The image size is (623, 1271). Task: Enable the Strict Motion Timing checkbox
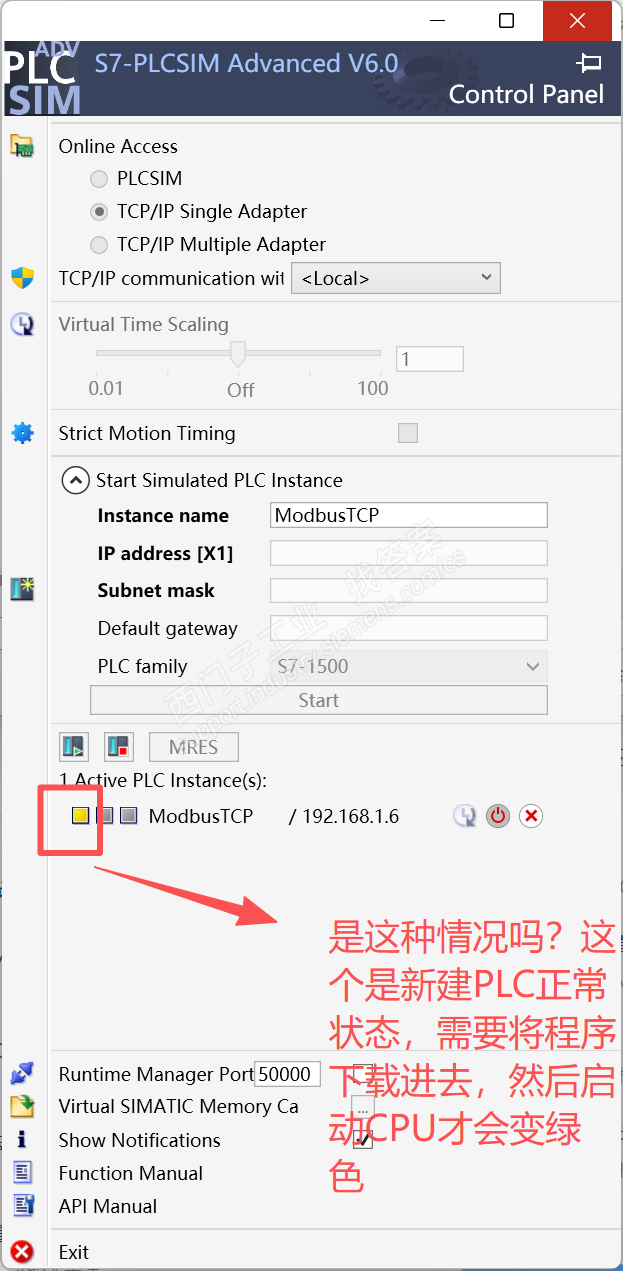pyautogui.click(x=407, y=433)
